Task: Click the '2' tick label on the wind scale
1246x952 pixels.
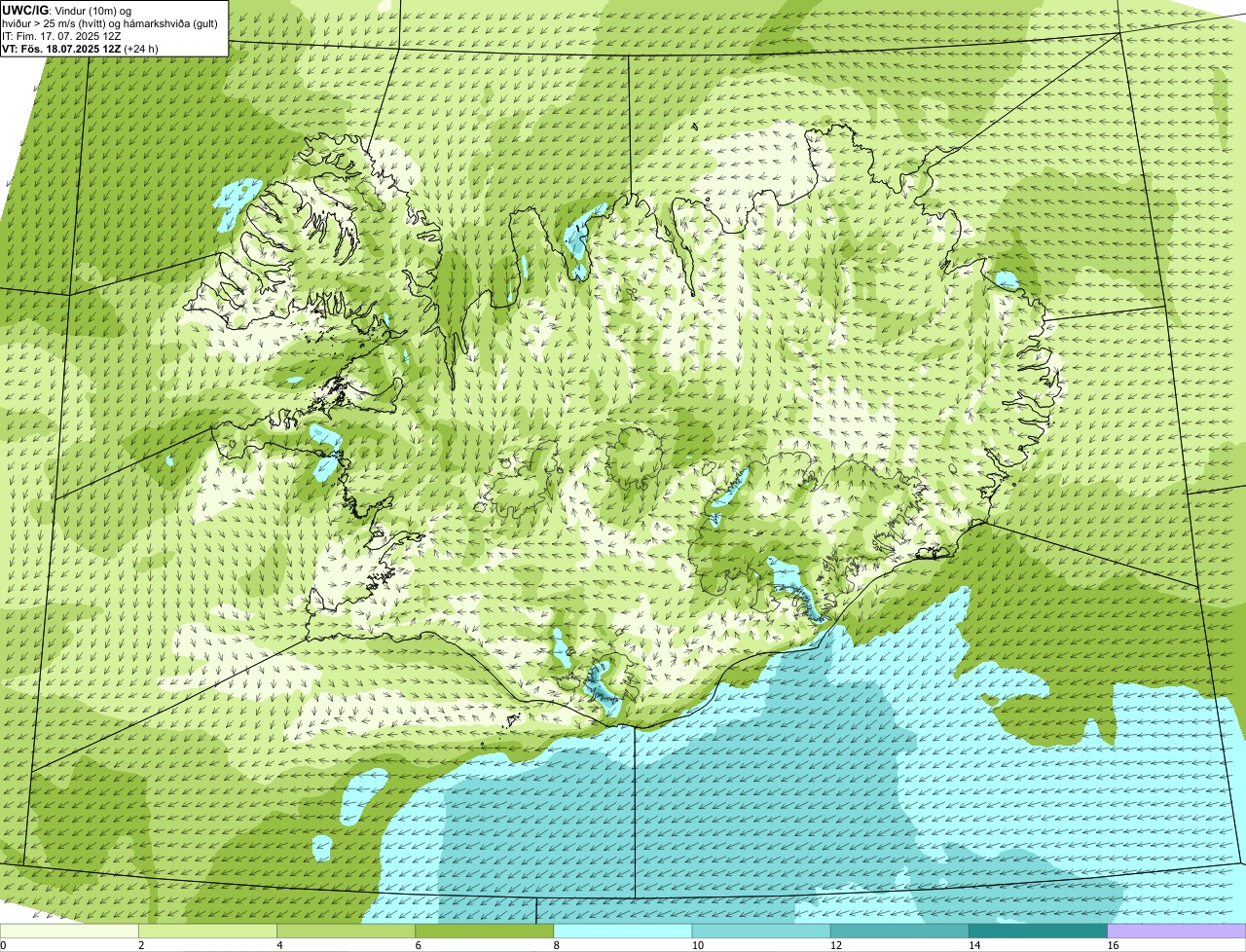Action: pyautogui.click(x=141, y=945)
